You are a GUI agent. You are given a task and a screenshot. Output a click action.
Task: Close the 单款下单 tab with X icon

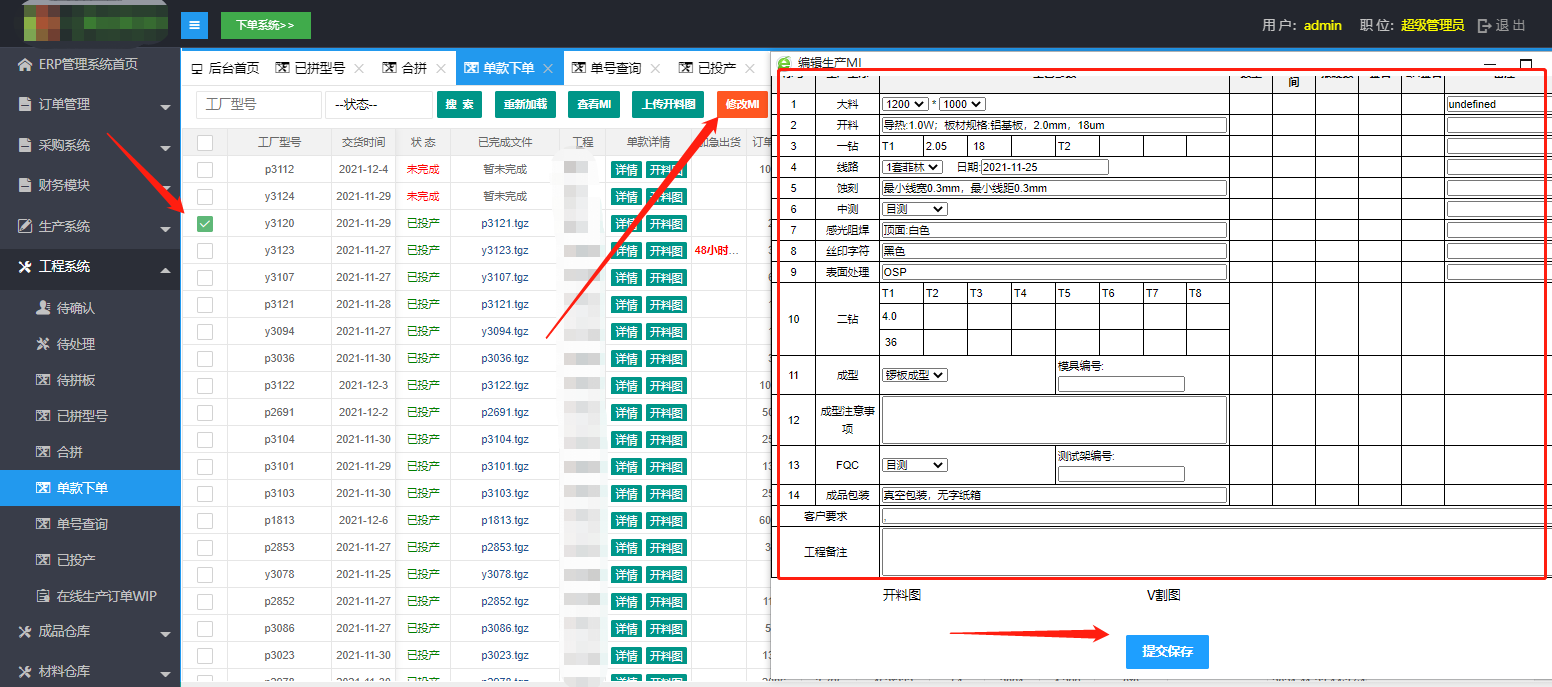pos(548,69)
